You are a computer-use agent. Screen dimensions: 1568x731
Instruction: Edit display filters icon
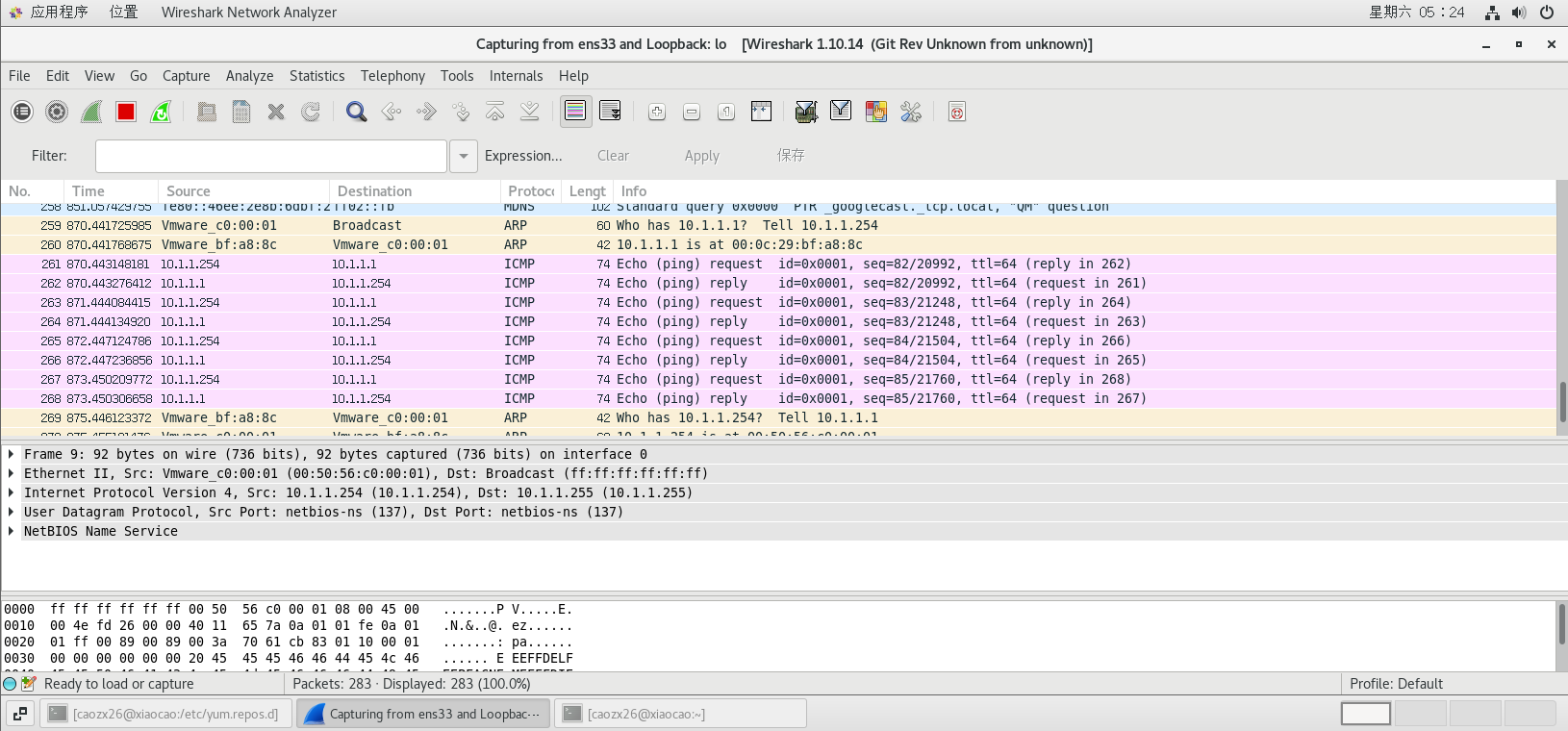[x=841, y=112]
